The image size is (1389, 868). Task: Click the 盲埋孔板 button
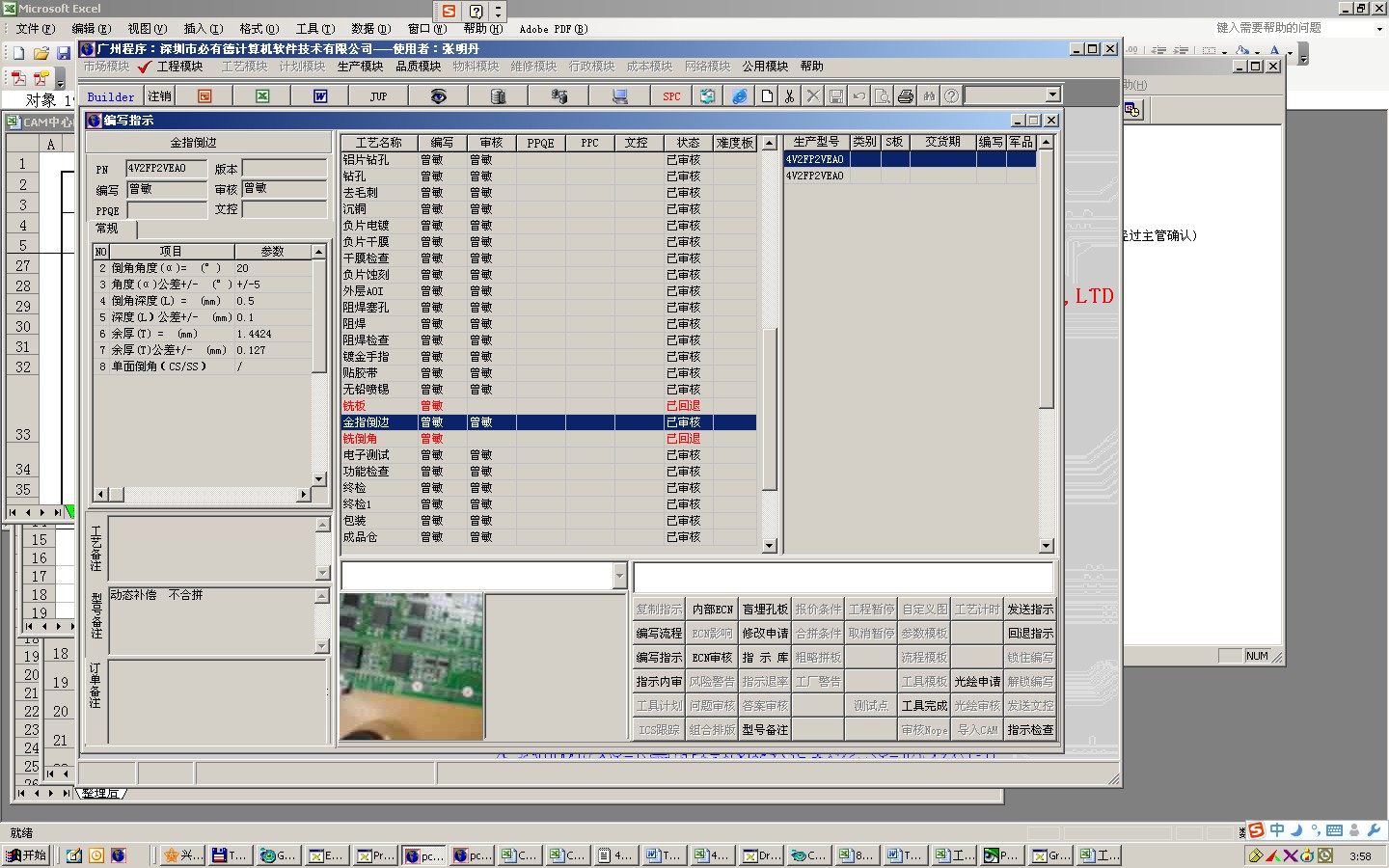(x=765, y=610)
